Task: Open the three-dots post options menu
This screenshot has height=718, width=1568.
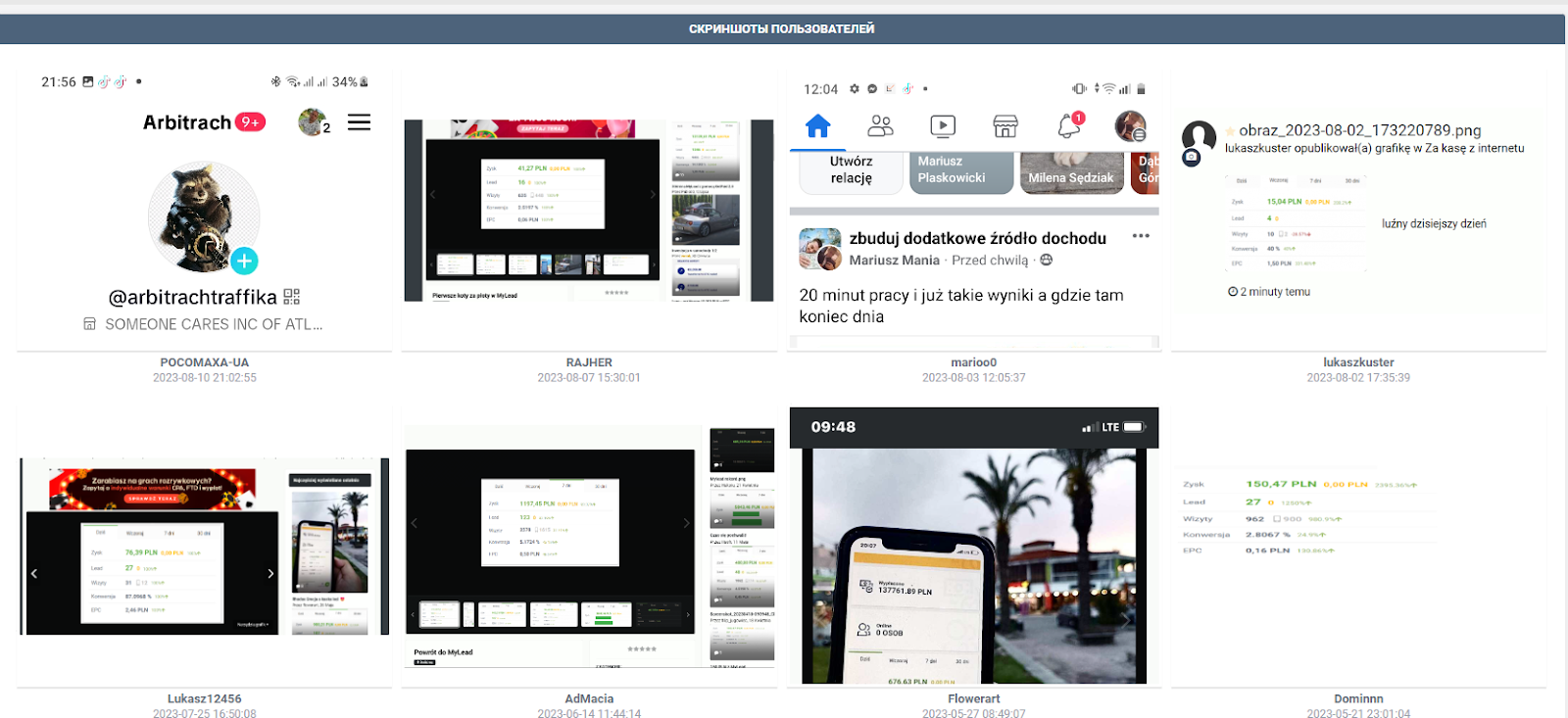Action: pos(1141,236)
